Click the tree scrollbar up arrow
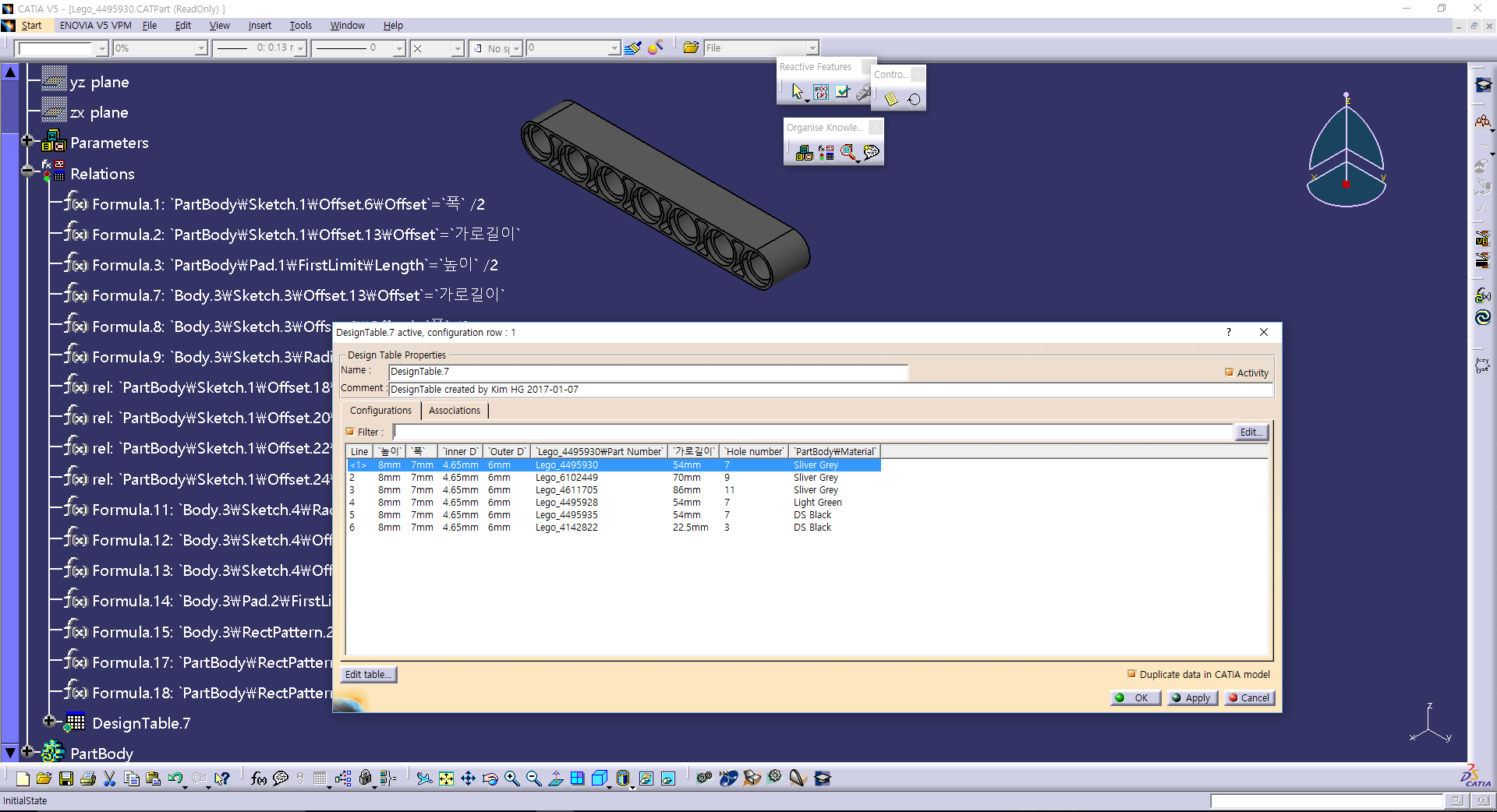The width and height of the screenshot is (1497, 812). point(9,72)
